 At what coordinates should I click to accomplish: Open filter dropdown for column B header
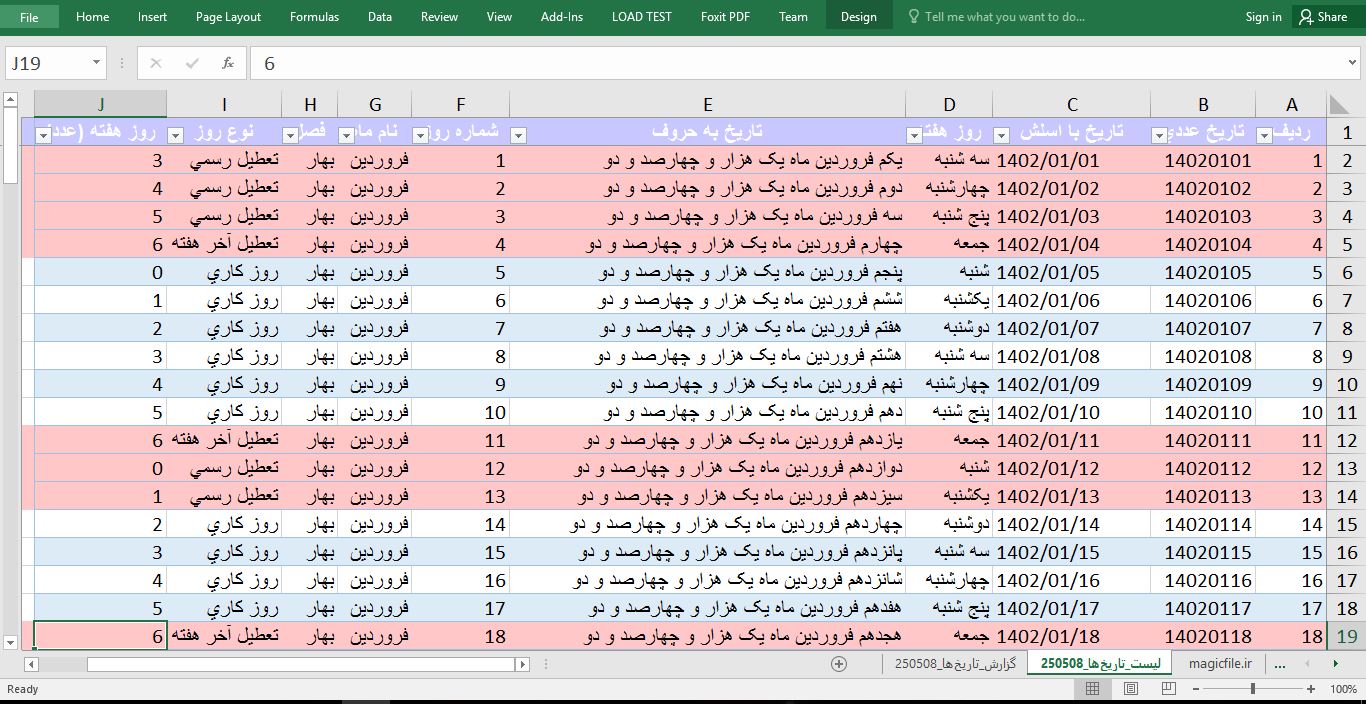click(1159, 135)
